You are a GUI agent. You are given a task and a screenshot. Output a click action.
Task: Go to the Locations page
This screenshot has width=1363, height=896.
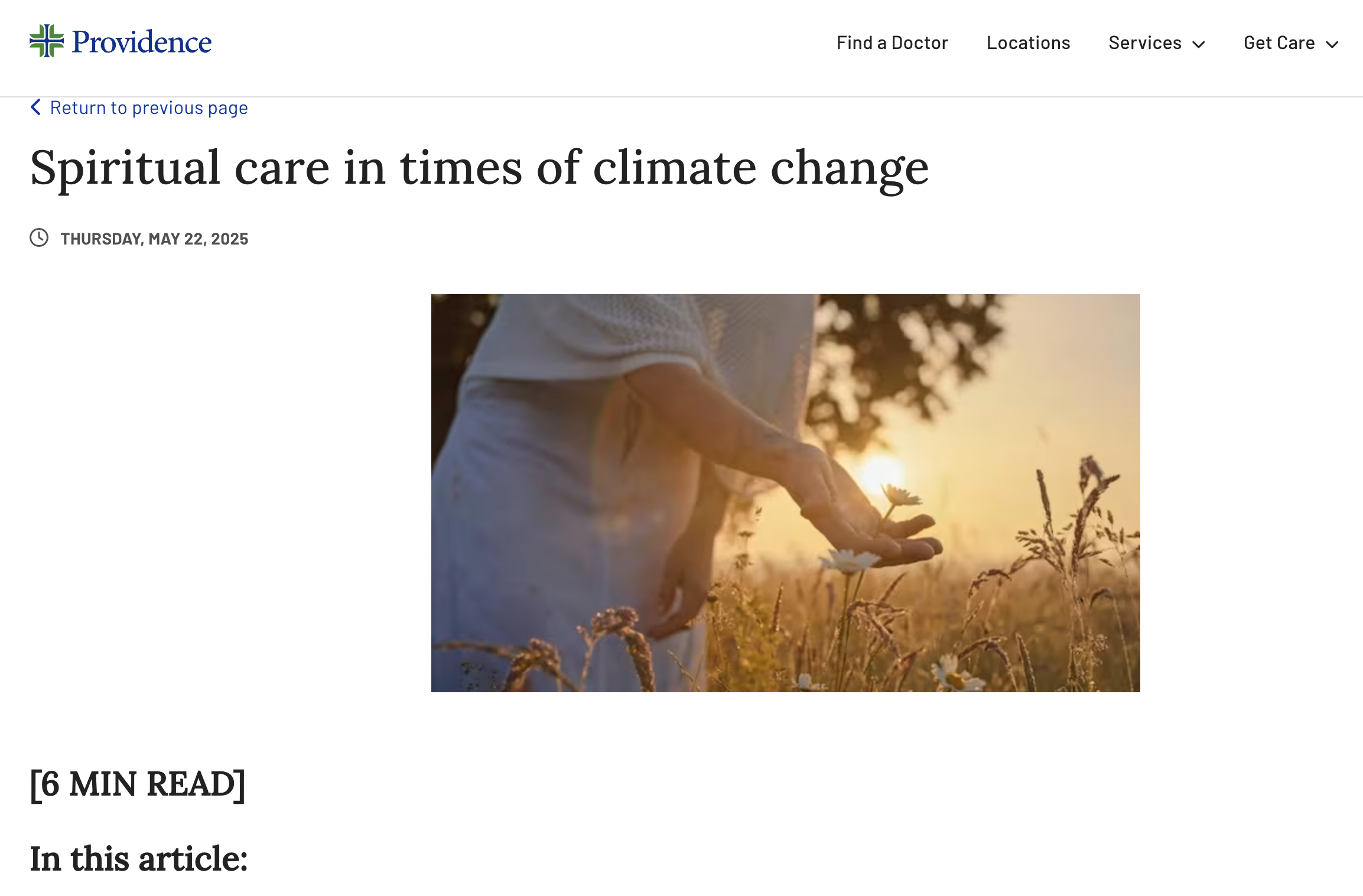tap(1028, 43)
